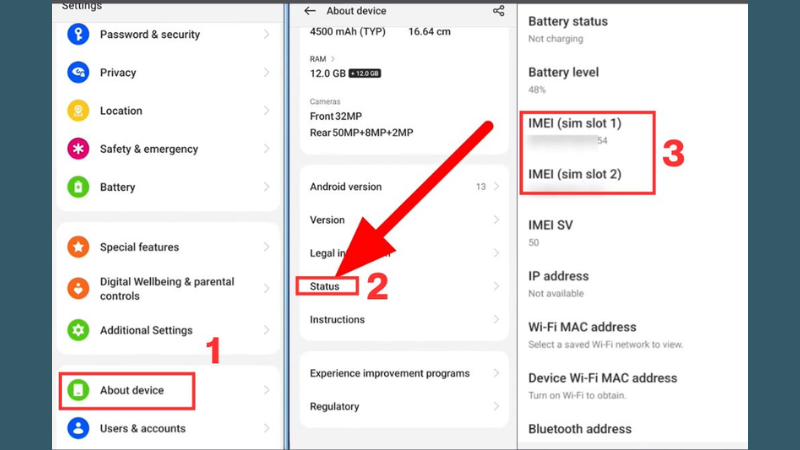800x450 pixels.
Task: Expand the Status row chevron
Action: click(496, 286)
